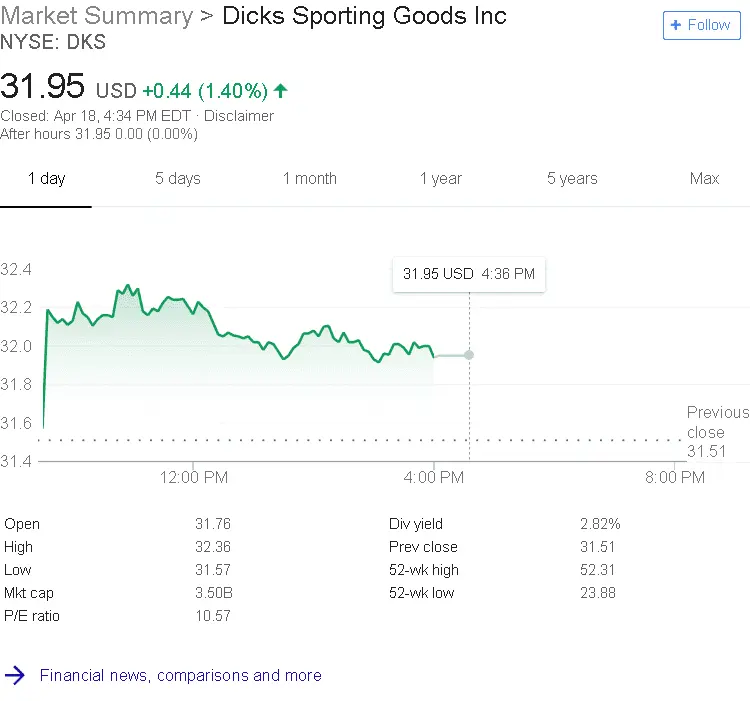The height and width of the screenshot is (701, 750).
Task: Open the 1 month chart tab
Action: 309,179
